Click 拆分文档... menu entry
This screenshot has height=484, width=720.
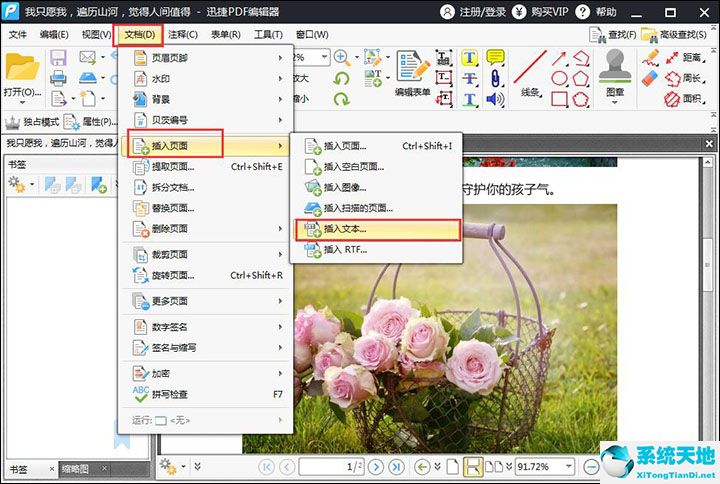pos(206,187)
